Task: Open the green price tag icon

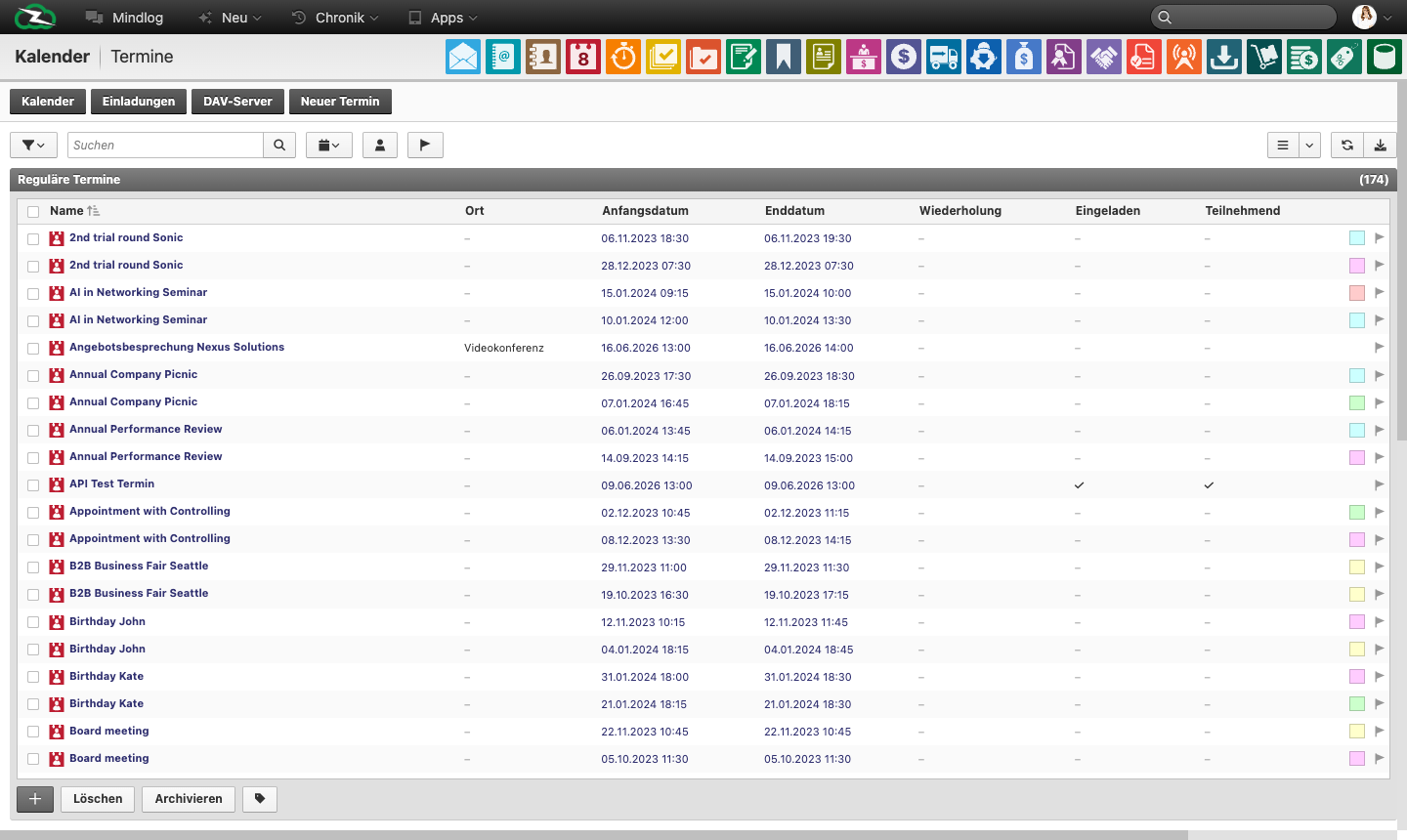Action: click(1344, 57)
